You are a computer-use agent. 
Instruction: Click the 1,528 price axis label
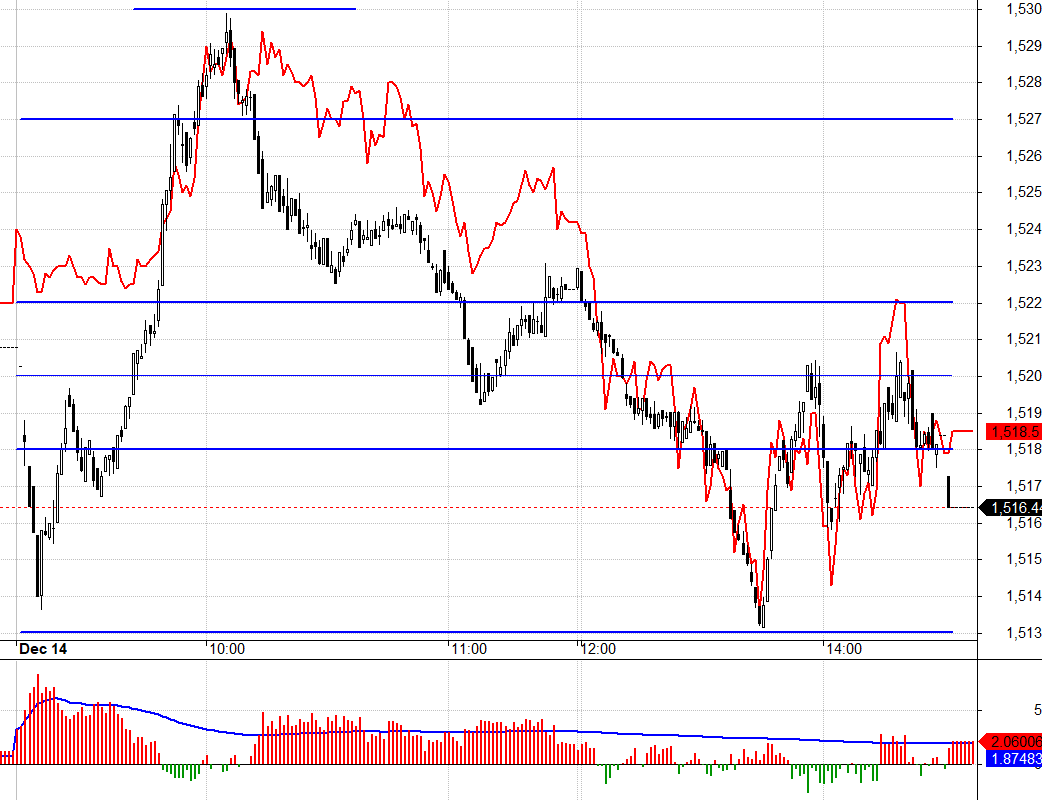(1024, 82)
